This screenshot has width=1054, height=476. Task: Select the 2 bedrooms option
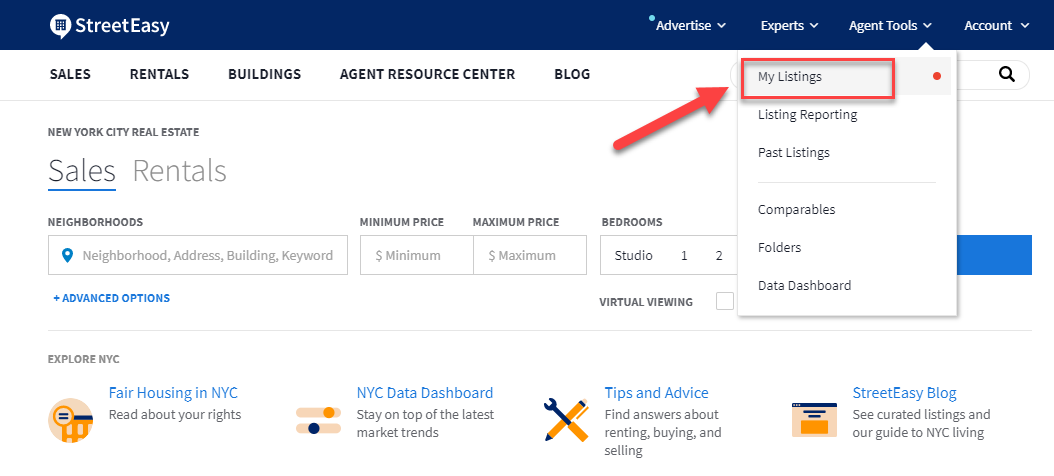(x=719, y=255)
